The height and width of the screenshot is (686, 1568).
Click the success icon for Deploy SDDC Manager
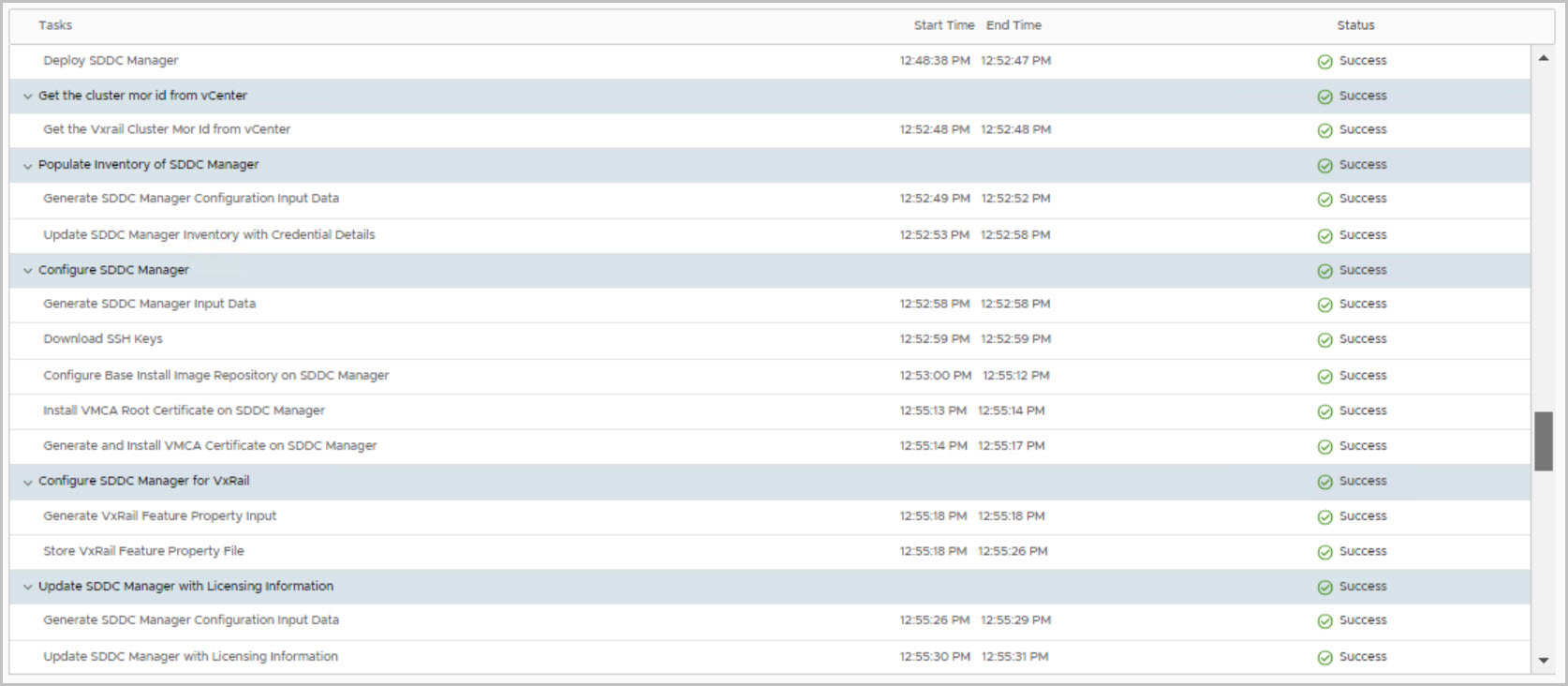[x=1324, y=62]
